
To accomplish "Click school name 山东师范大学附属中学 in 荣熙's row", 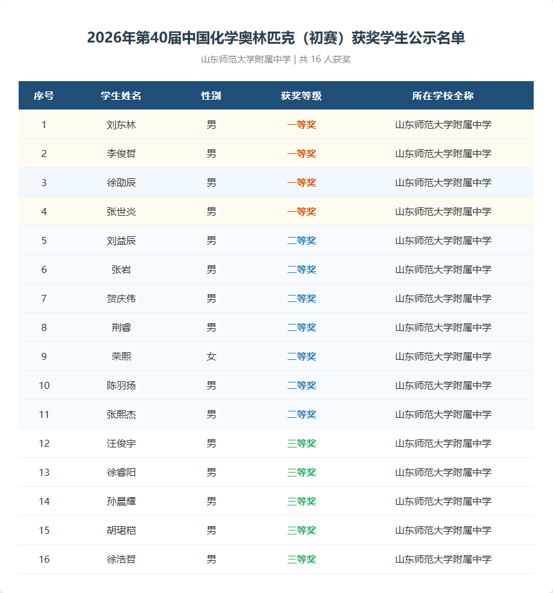I will click(x=443, y=356).
